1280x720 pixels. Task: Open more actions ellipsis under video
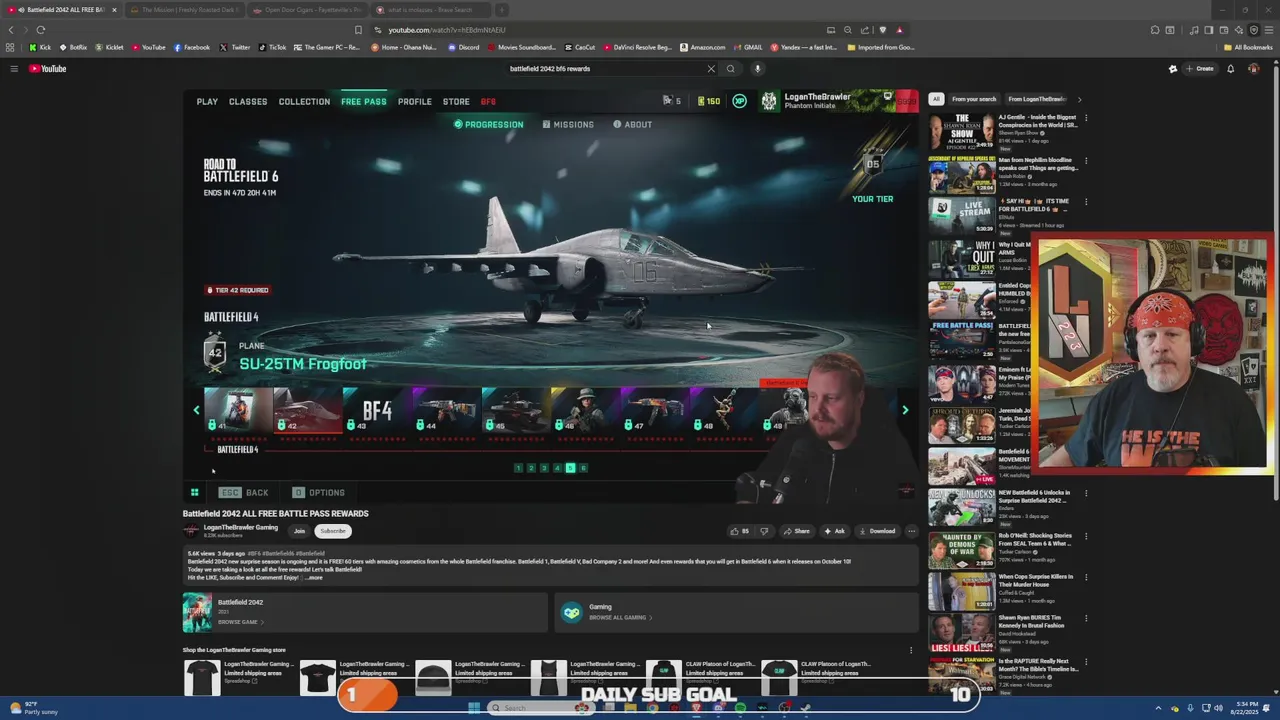tap(911, 531)
